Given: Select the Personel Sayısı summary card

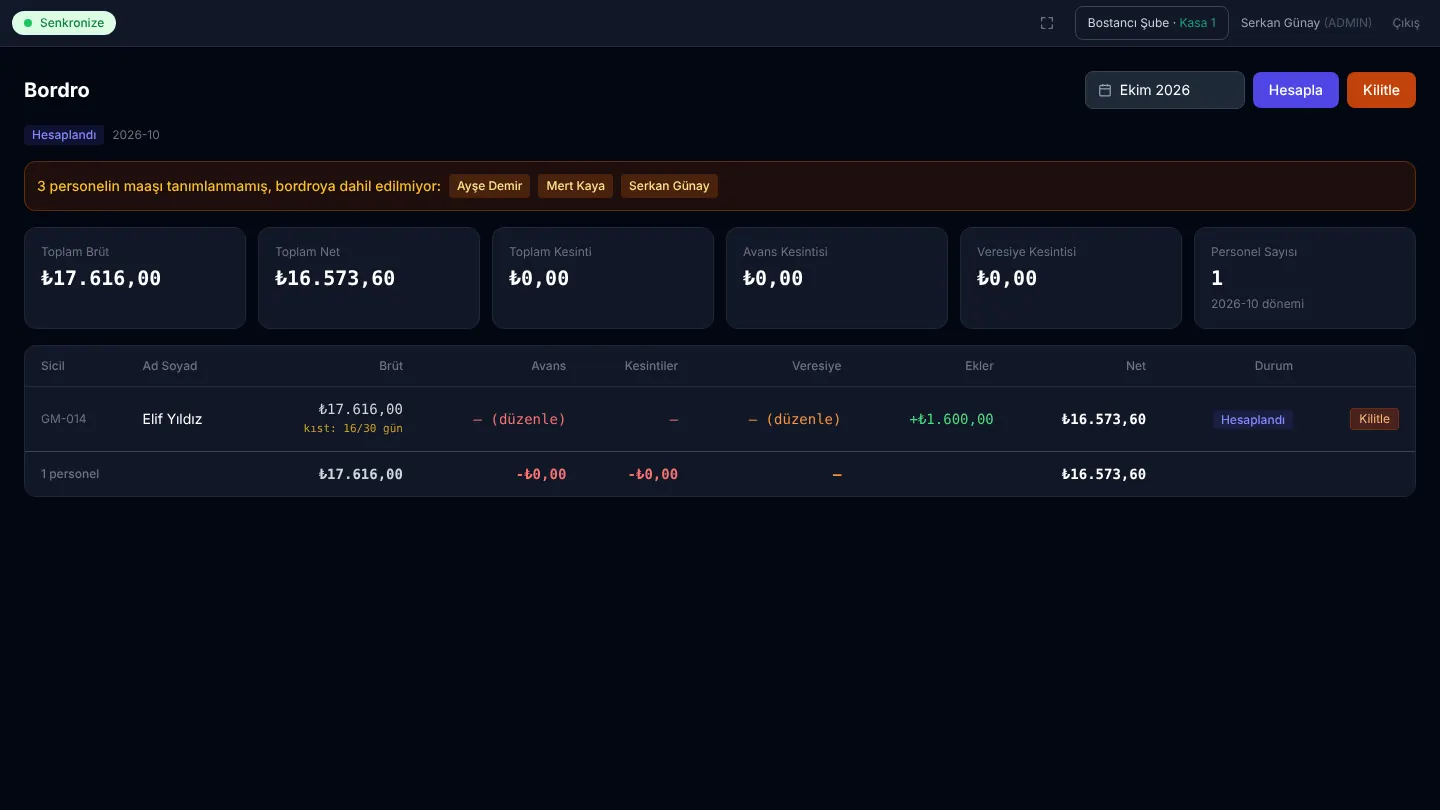Looking at the screenshot, I should pyautogui.click(x=1305, y=278).
